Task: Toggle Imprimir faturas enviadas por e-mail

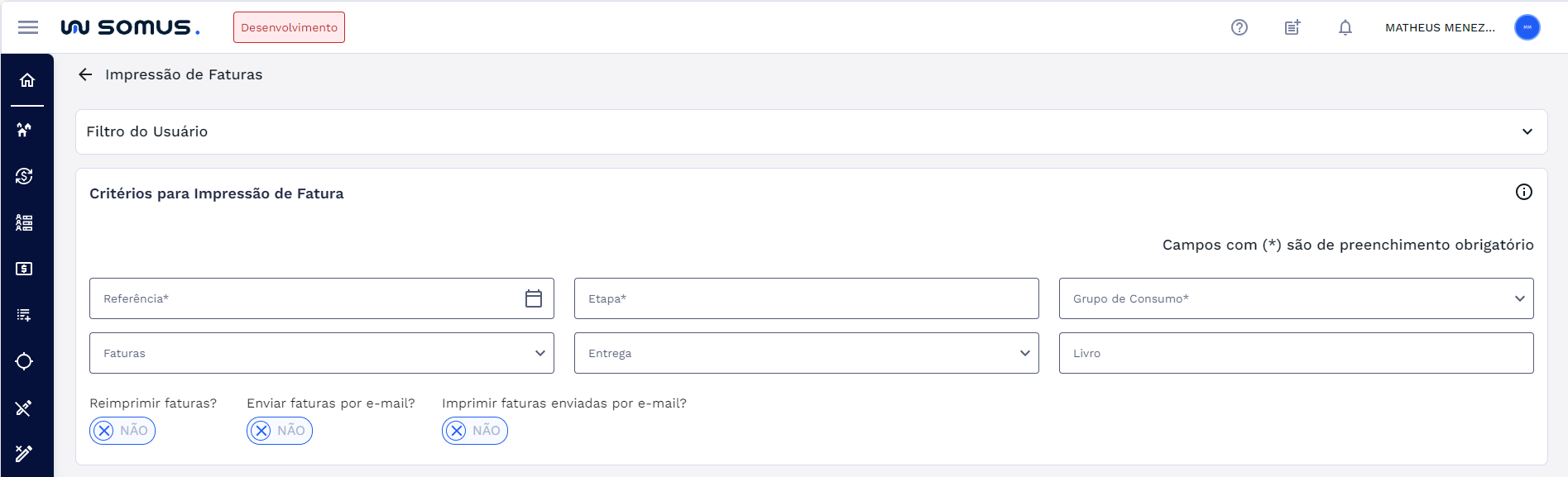Action: click(475, 431)
